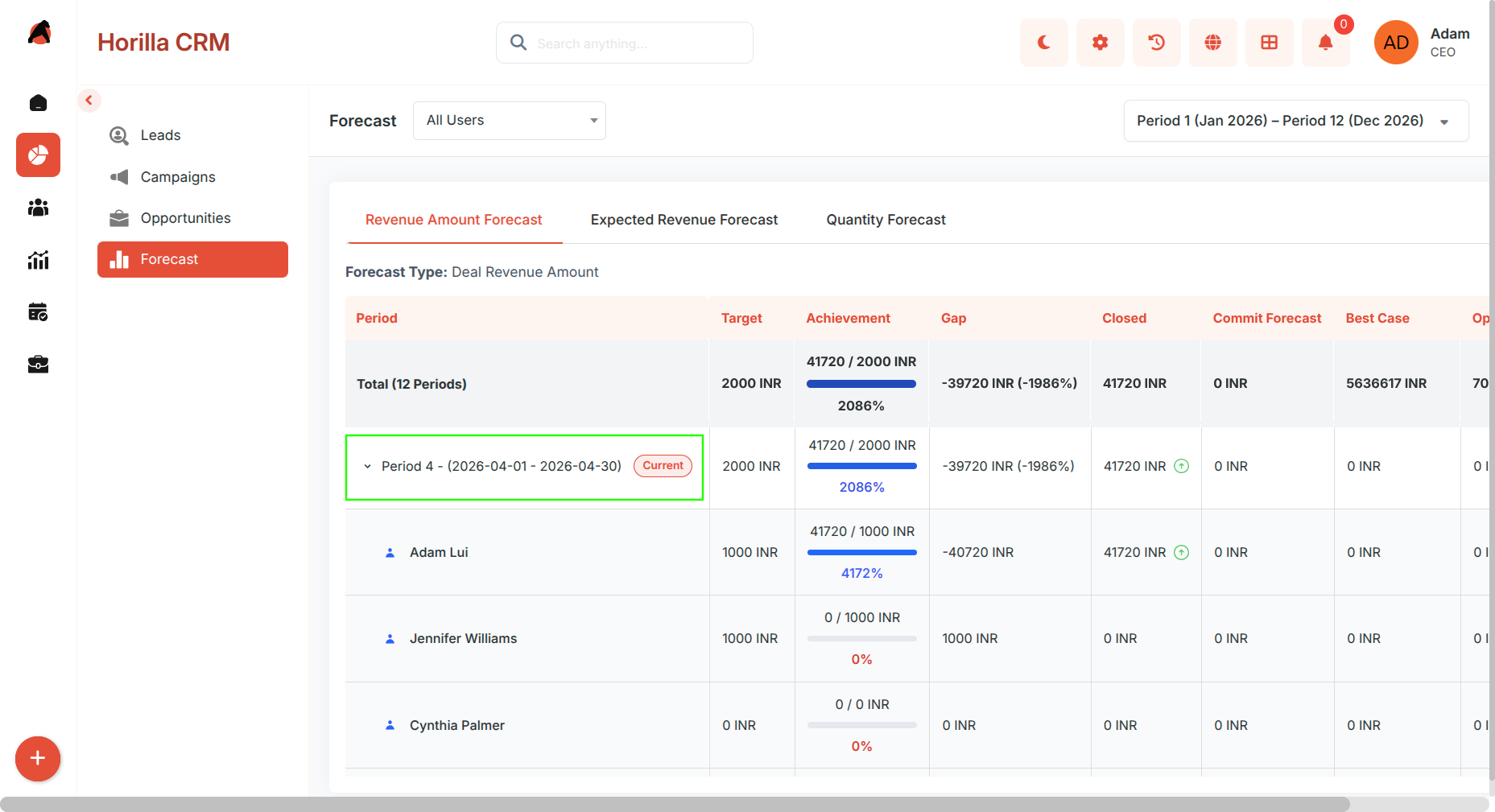Switch to Expected Revenue Forecast tab

tap(684, 220)
